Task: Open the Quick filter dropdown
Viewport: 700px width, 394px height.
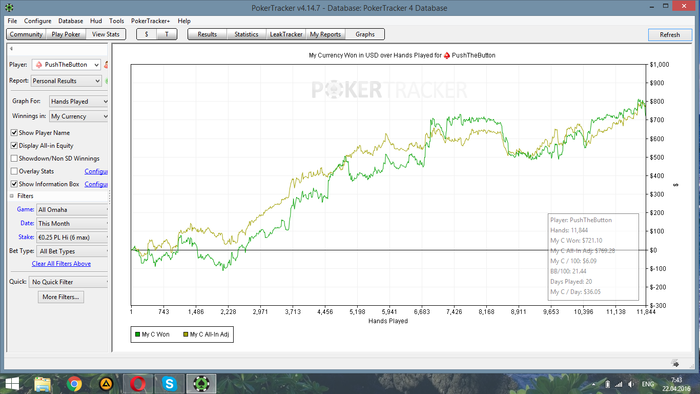Action: [69, 282]
